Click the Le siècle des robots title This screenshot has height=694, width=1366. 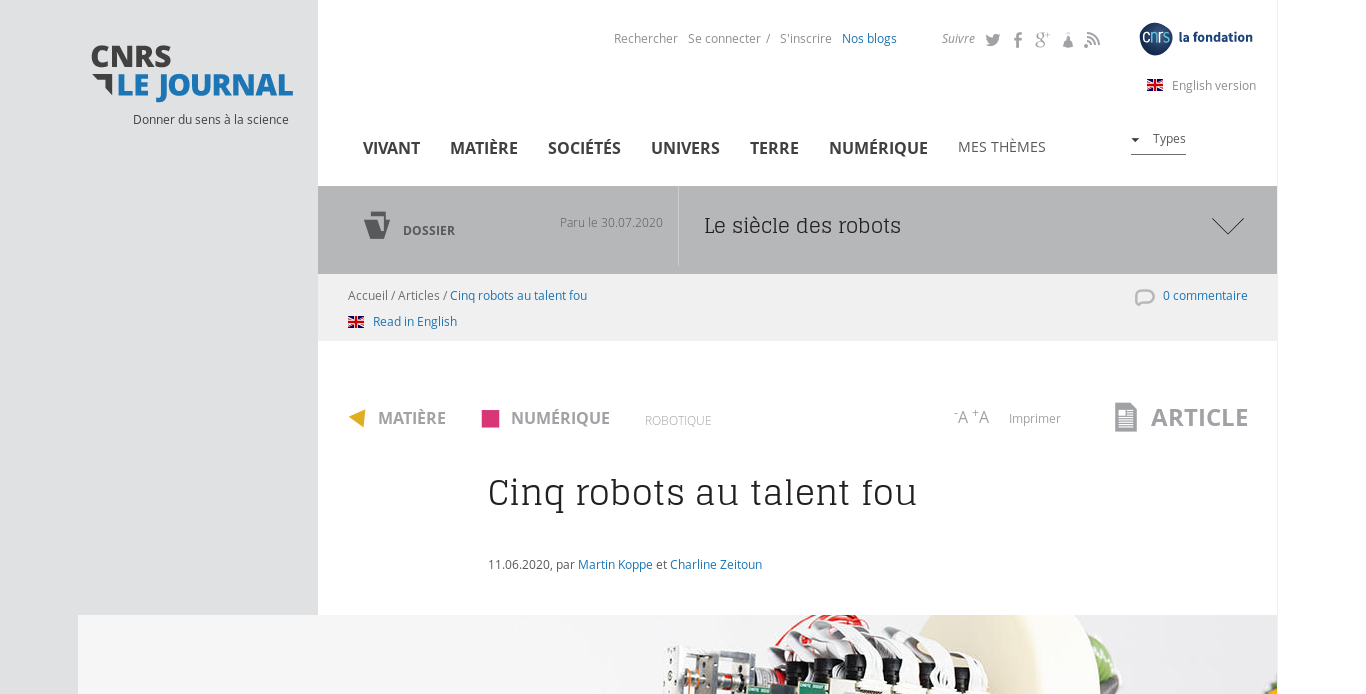point(802,226)
